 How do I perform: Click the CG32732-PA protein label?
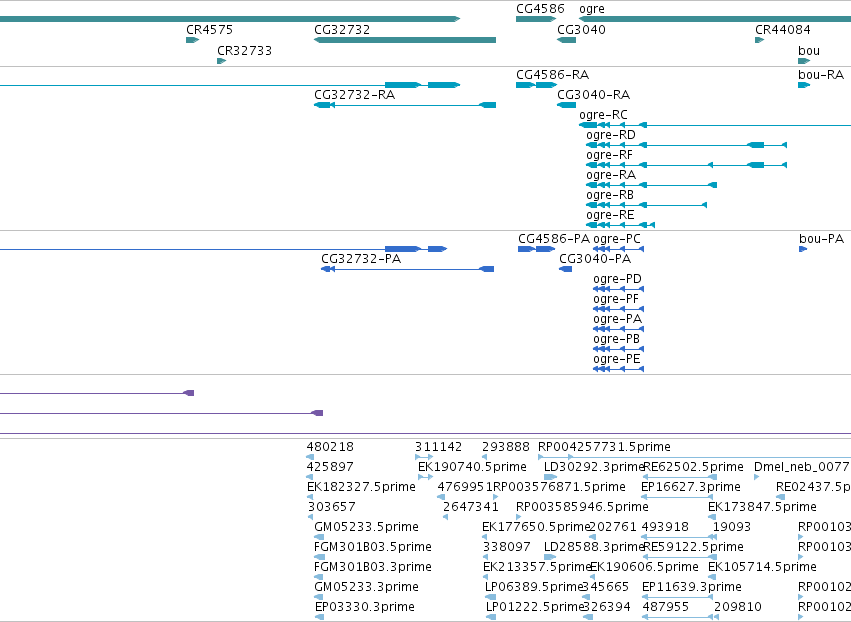[x=361, y=259]
